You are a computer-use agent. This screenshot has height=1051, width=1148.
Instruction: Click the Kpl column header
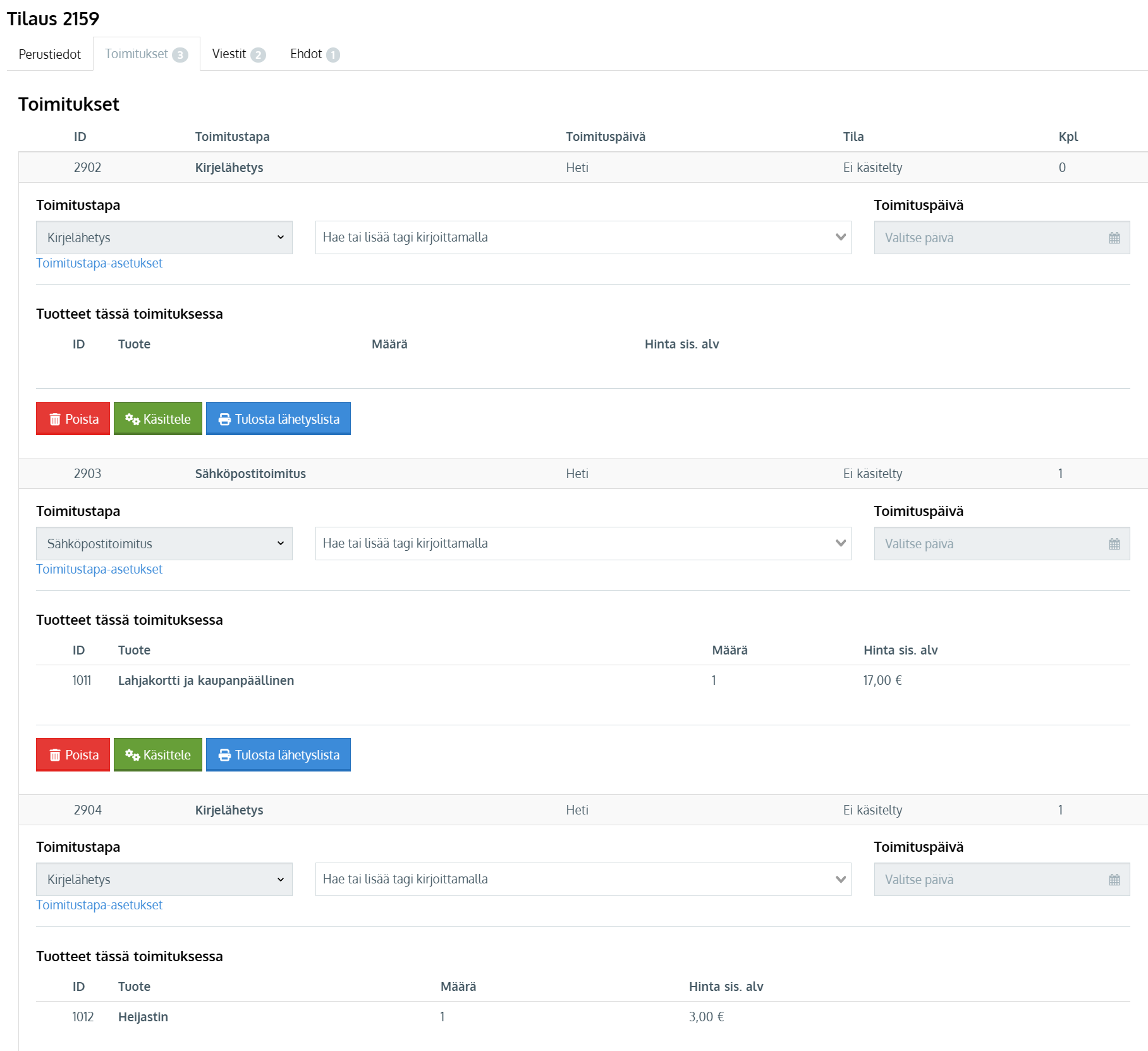coord(1068,137)
